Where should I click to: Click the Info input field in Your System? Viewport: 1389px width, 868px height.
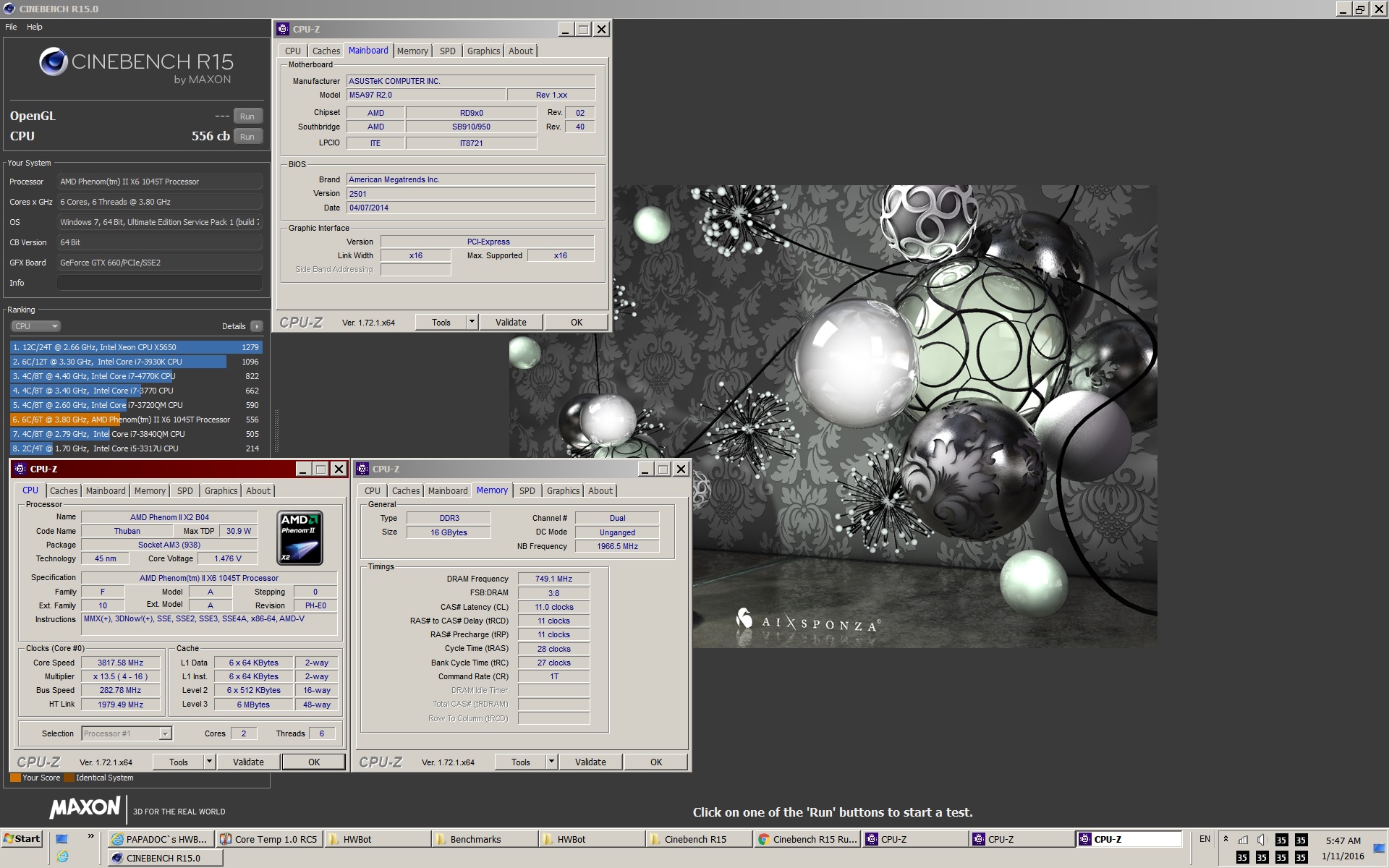point(159,283)
